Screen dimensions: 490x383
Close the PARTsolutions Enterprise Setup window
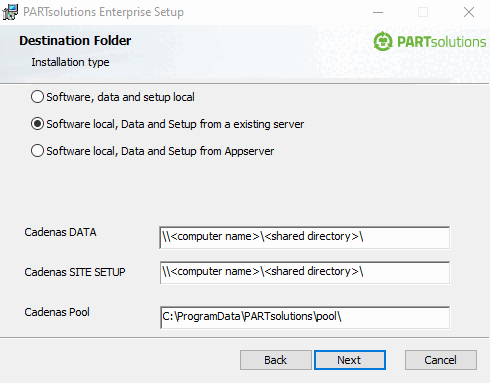469,12
